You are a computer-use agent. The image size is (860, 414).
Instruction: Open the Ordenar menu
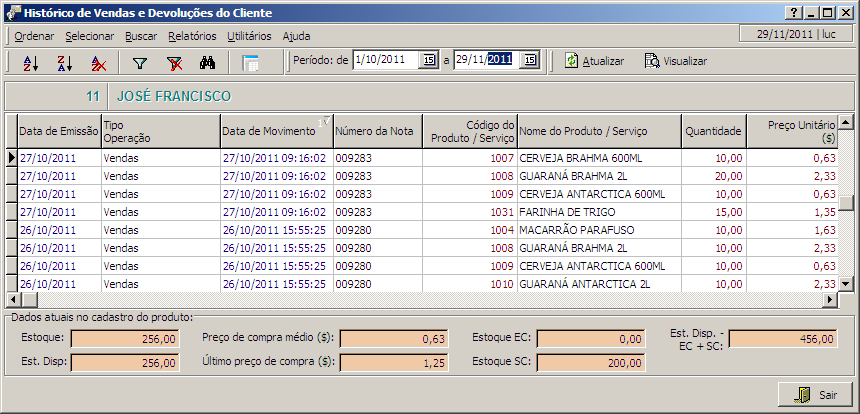(x=34, y=36)
